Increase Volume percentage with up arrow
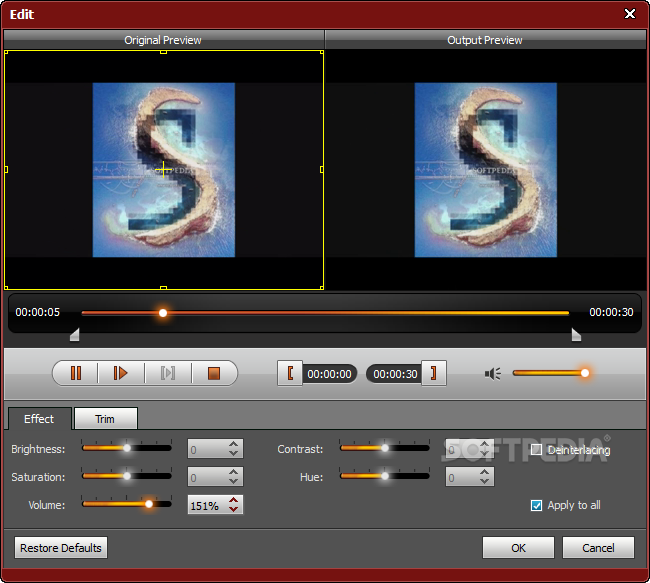Viewport: 650px width, 583px height. [x=233, y=500]
